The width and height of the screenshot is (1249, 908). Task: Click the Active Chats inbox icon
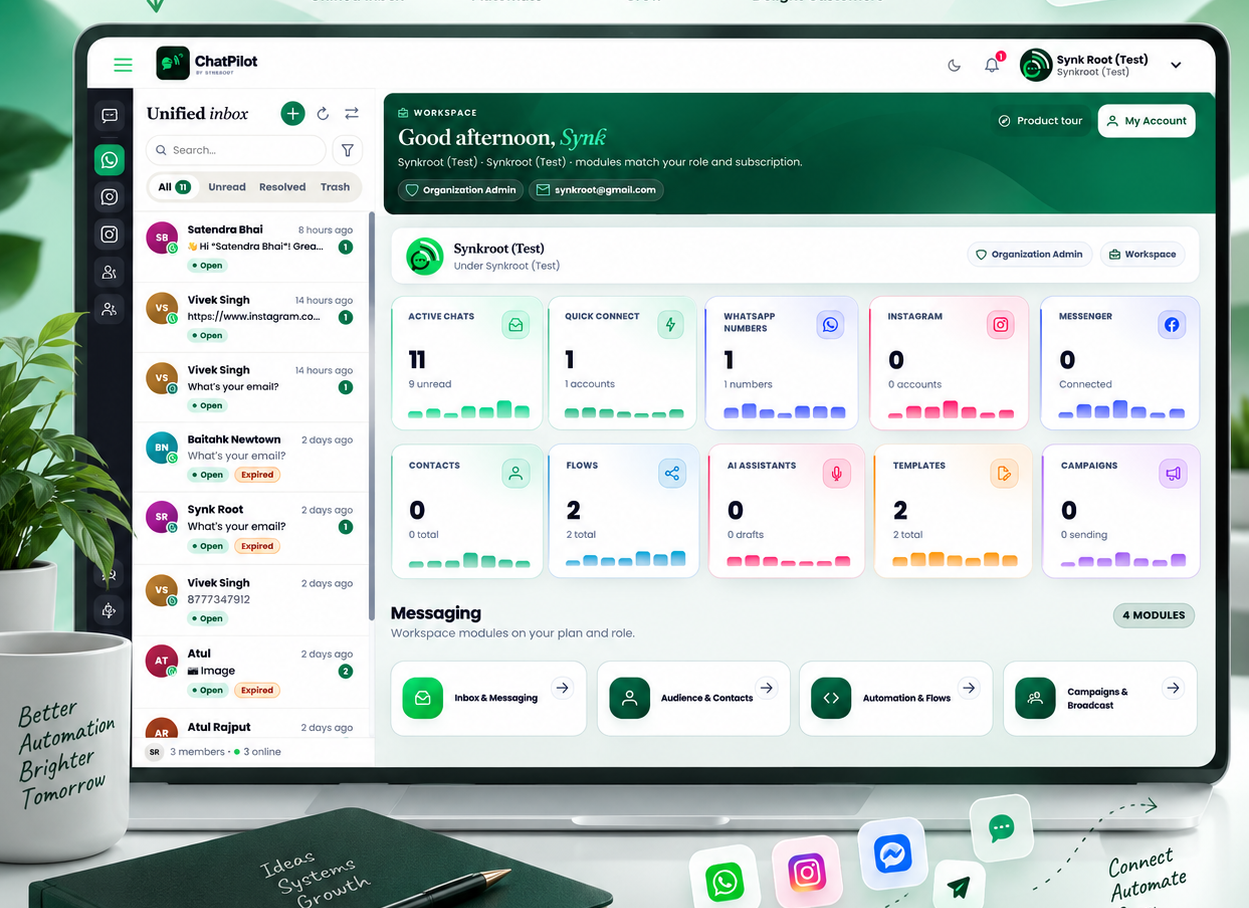pos(515,324)
